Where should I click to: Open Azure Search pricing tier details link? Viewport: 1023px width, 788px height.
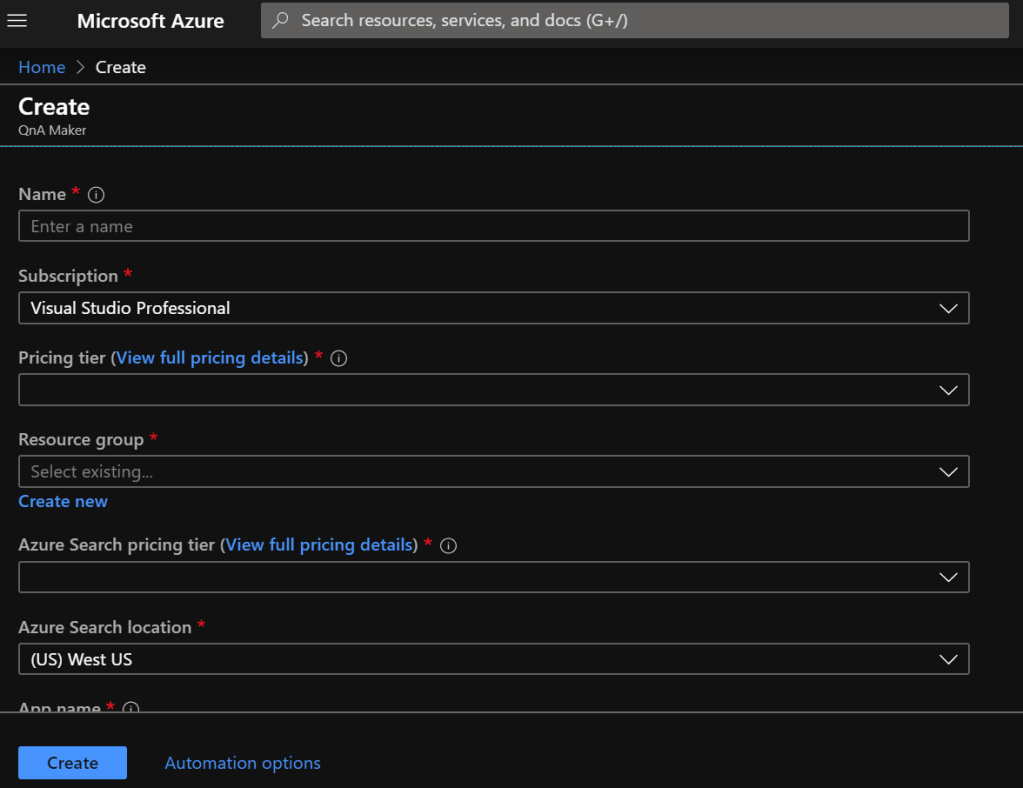pos(320,545)
